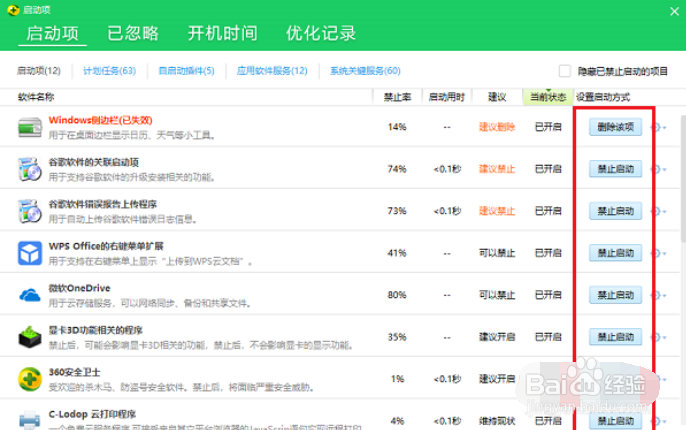This screenshot has height=430, width=686.
Task: Switch to the 已忽略 tab
Action: click(x=133, y=33)
